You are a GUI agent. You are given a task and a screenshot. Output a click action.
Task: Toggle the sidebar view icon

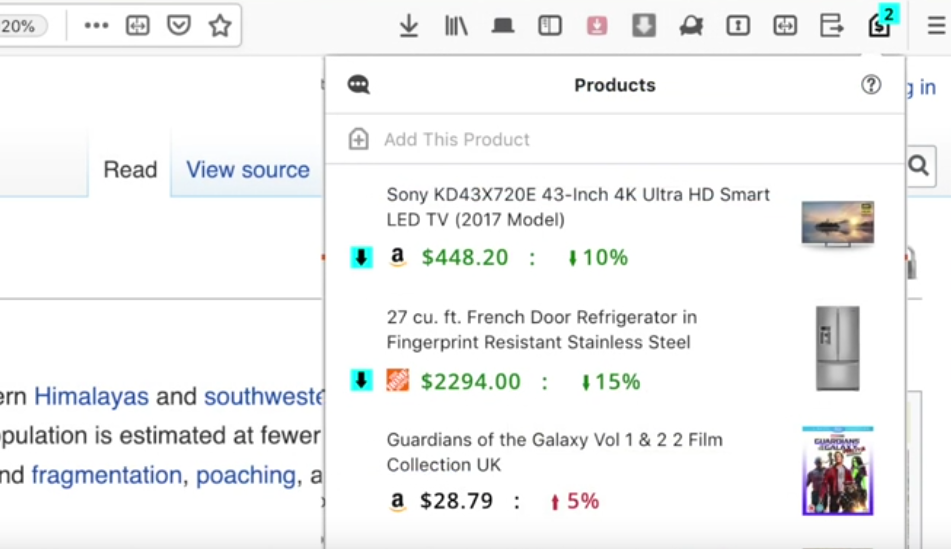(550, 26)
